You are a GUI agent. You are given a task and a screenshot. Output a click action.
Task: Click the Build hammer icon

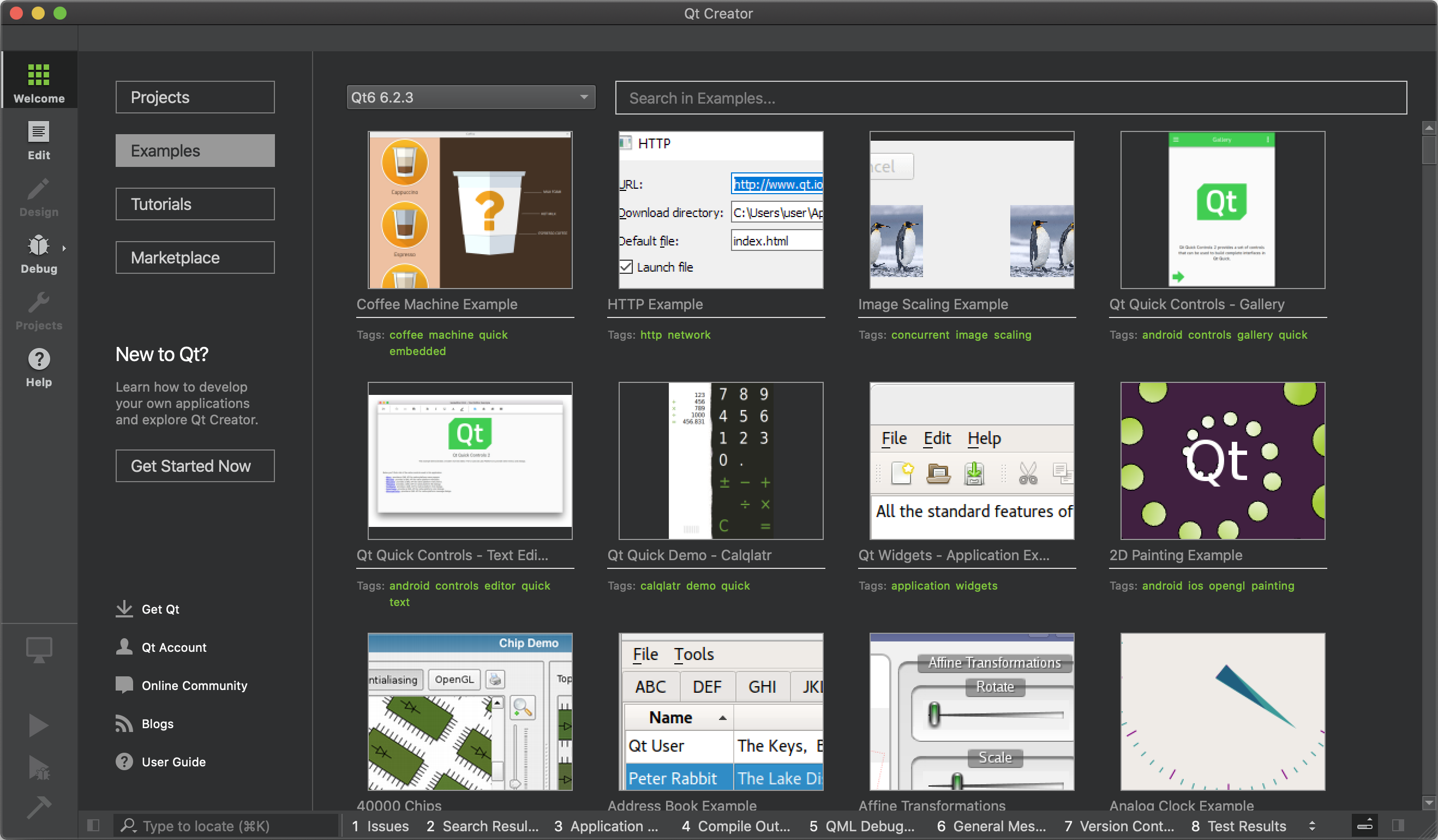(39, 807)
